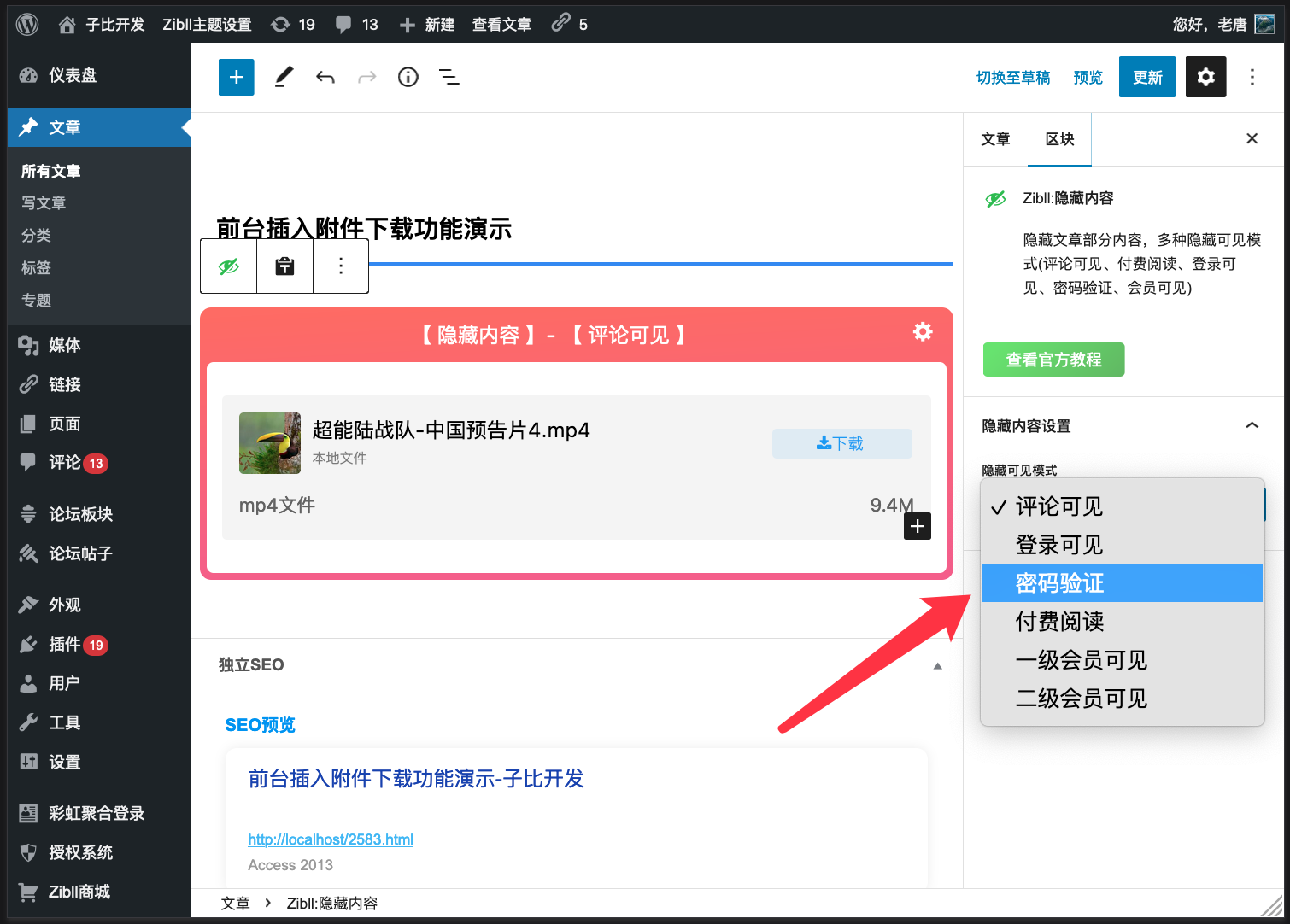Screen dimensions: 1290x924
Task: Click the 更新 button to update post
Action: [1147, 77]
